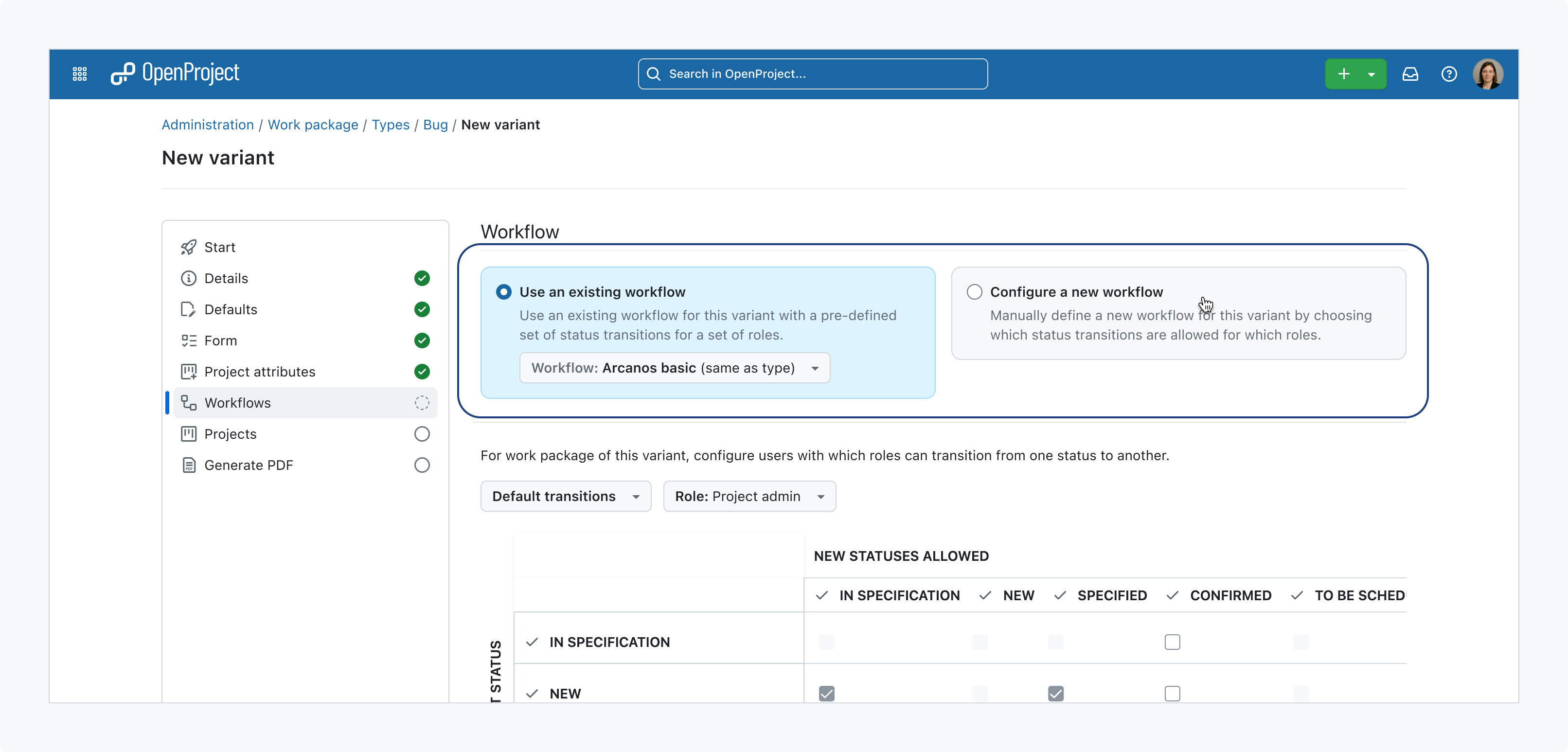Toggle all in IN SPECIFICATION column header checkmark

tap(822, 595)
